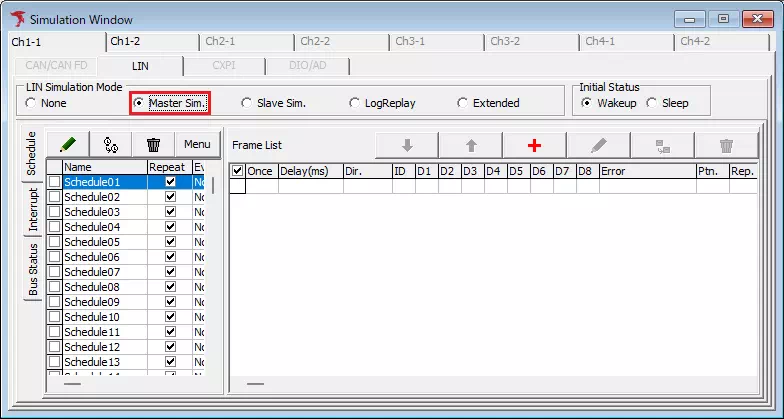Click the green pencil edit schedule icon
Screen dimensions: 784x419
click(x=68, y=145)
